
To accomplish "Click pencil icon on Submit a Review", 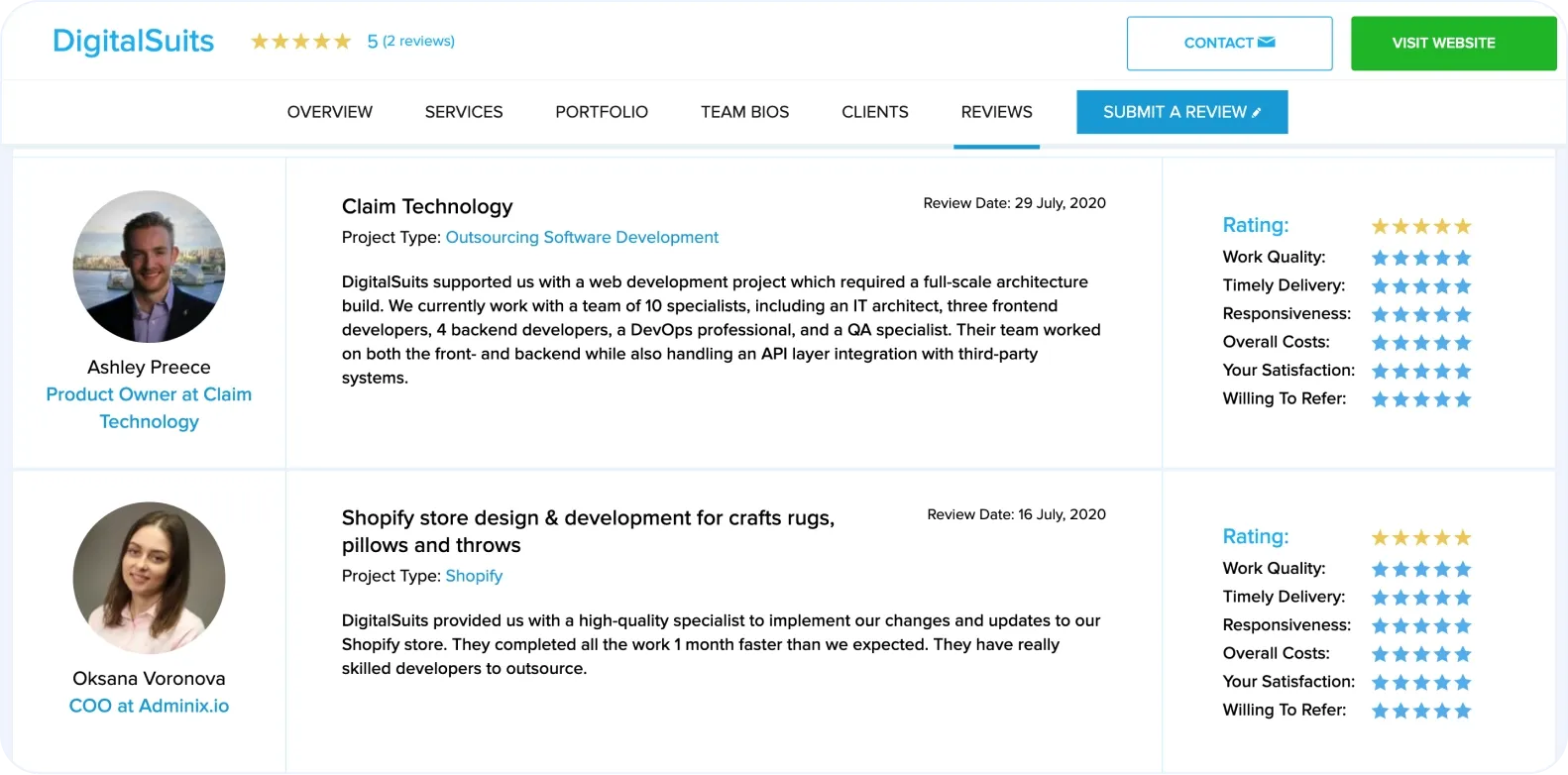I will (x=1257, y=113).
